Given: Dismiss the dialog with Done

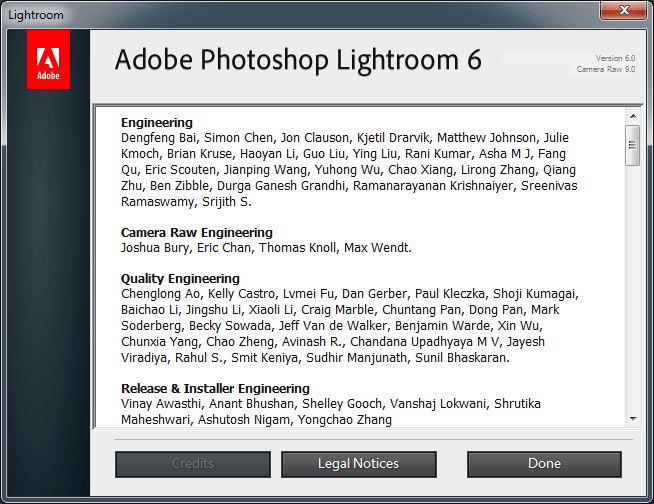Looking at the screenshot, I should click(x=544, y=464).
